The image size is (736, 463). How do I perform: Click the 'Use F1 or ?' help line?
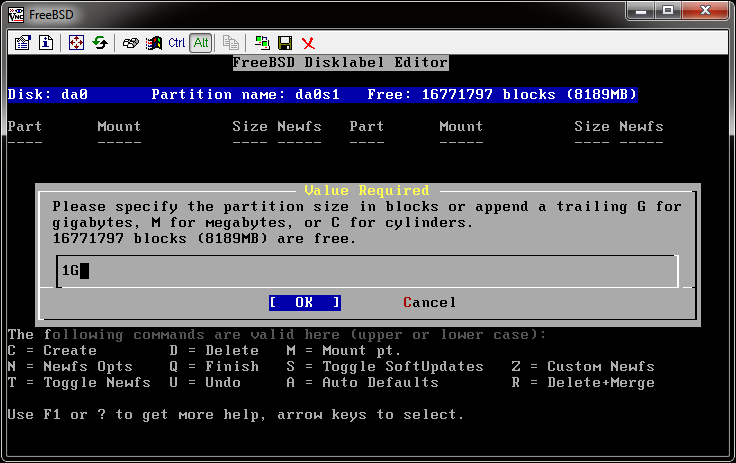pos(236,415)
